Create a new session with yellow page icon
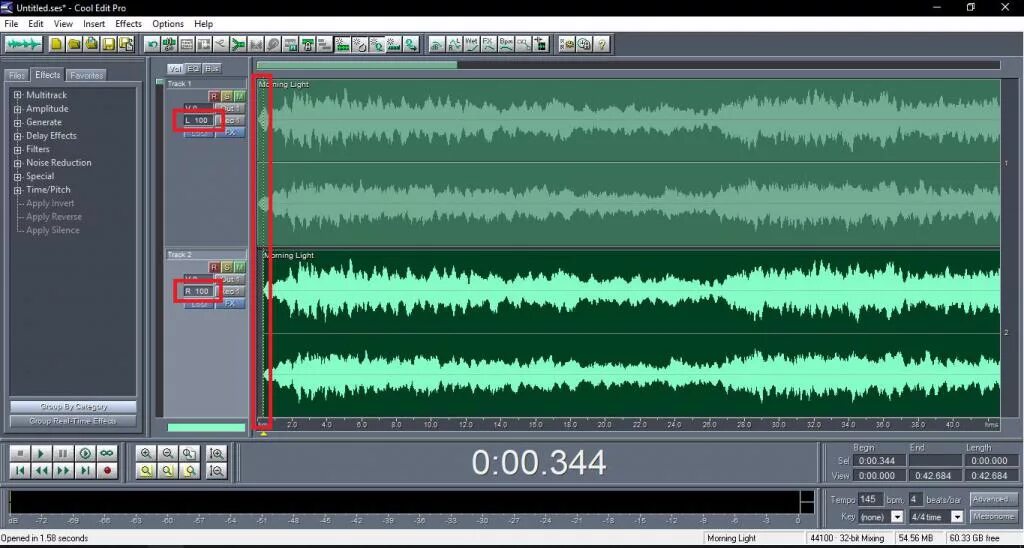This screenshot has width=1024, height=548. [57, 44]
